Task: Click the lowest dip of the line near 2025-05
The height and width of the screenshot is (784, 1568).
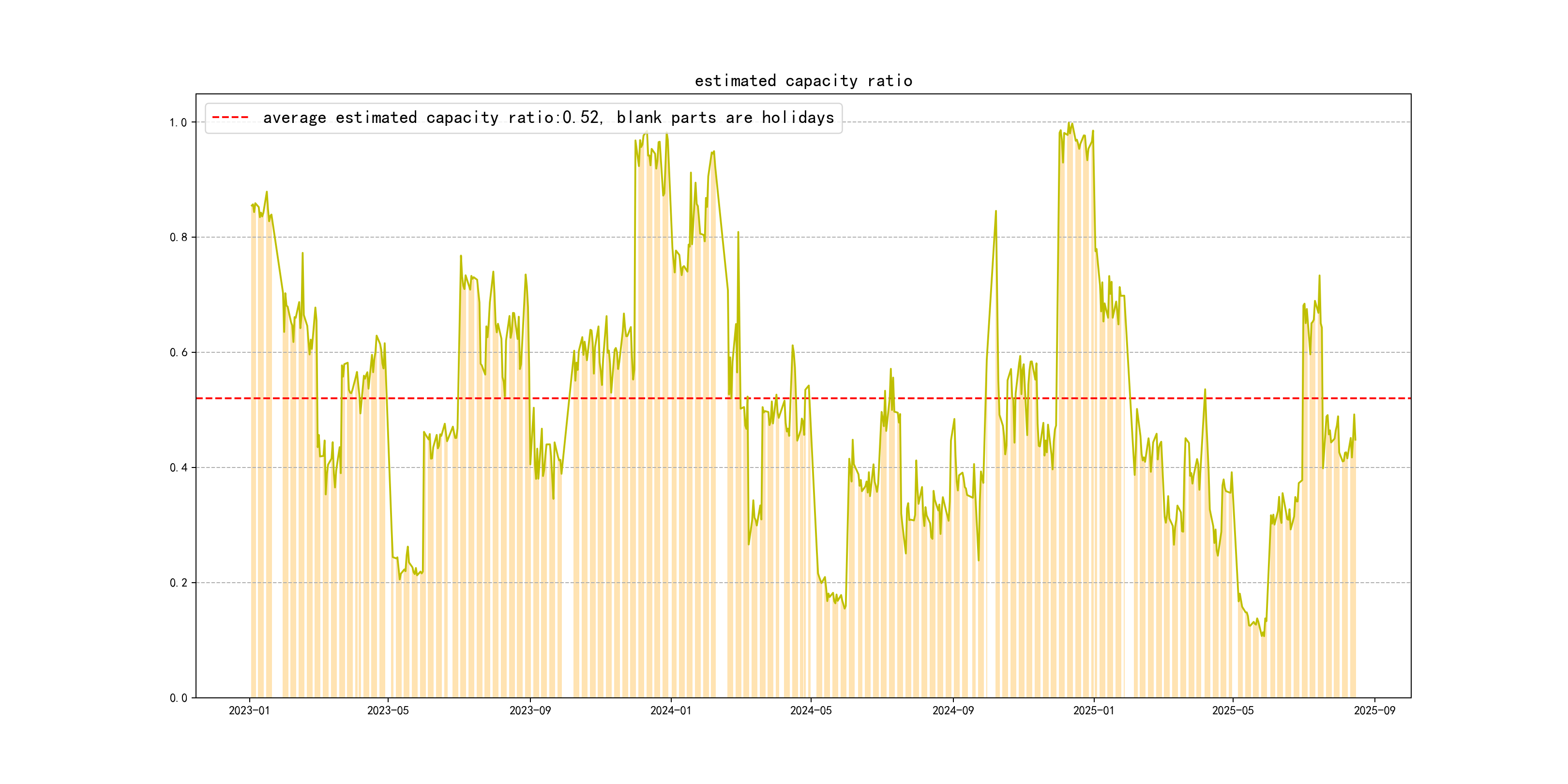Action: (x=1263, y=635)
